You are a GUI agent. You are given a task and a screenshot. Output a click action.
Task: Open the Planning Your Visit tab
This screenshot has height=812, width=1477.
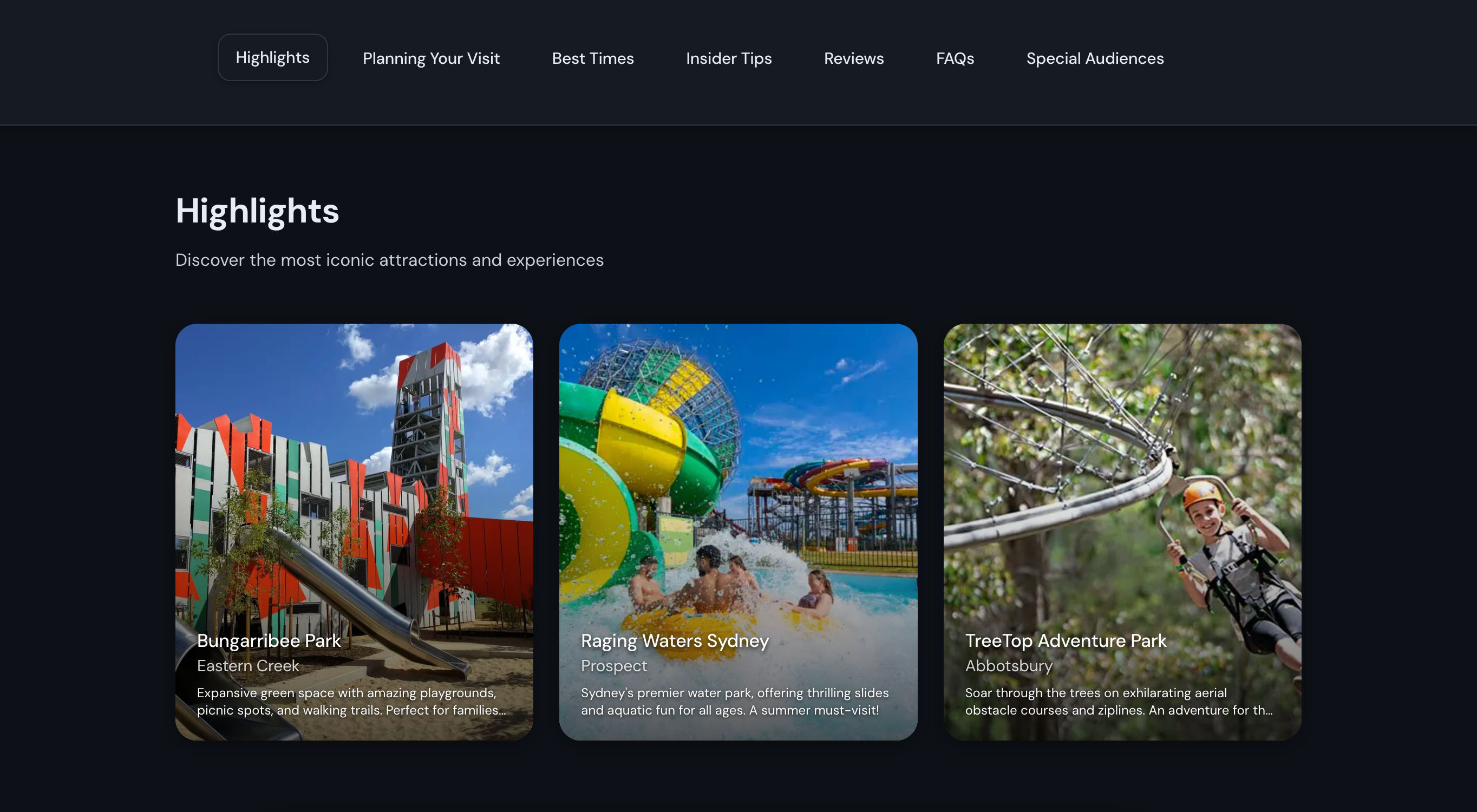pos(431,58)
